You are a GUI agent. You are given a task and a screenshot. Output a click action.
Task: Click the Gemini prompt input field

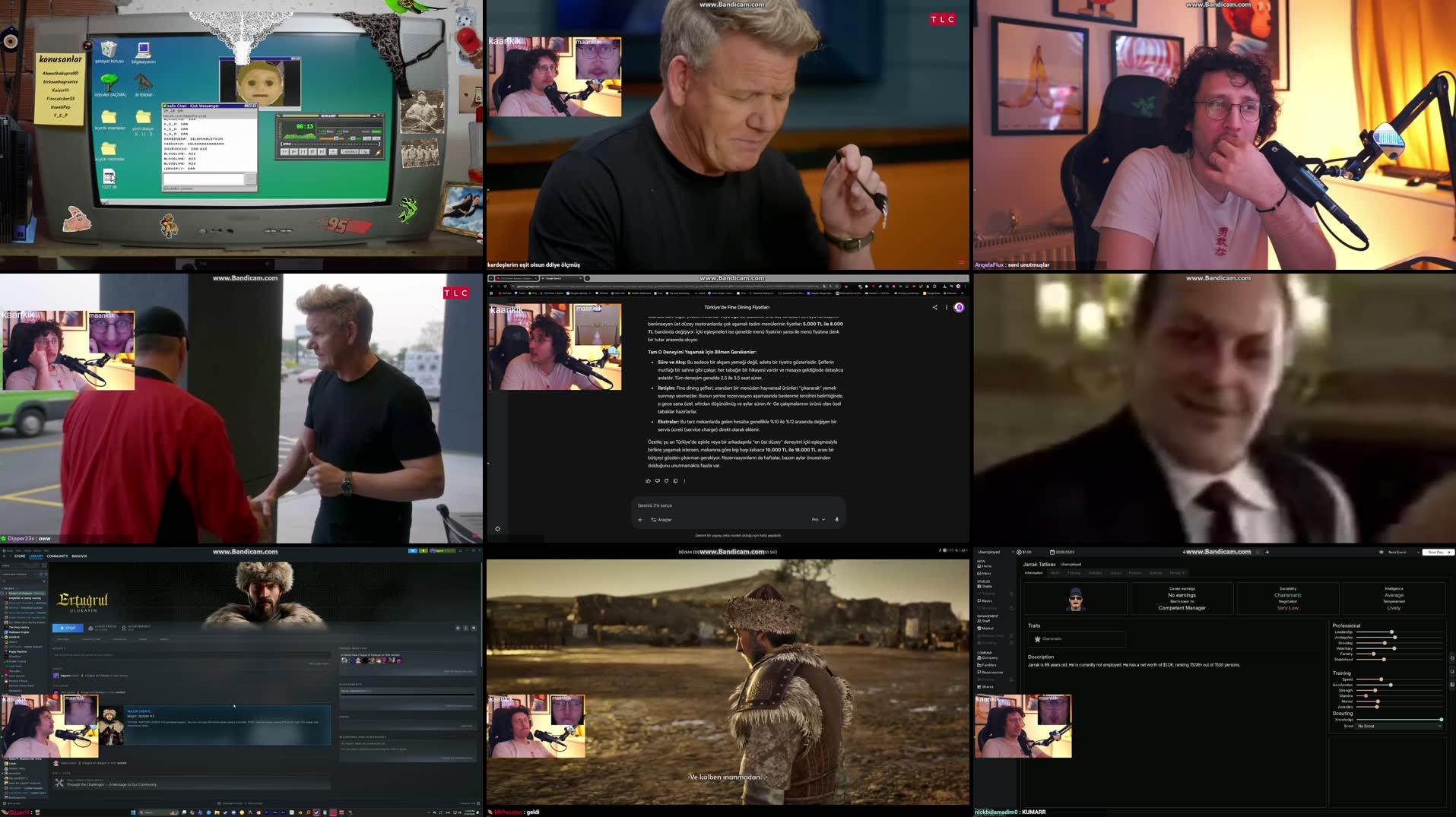point(684,505)
